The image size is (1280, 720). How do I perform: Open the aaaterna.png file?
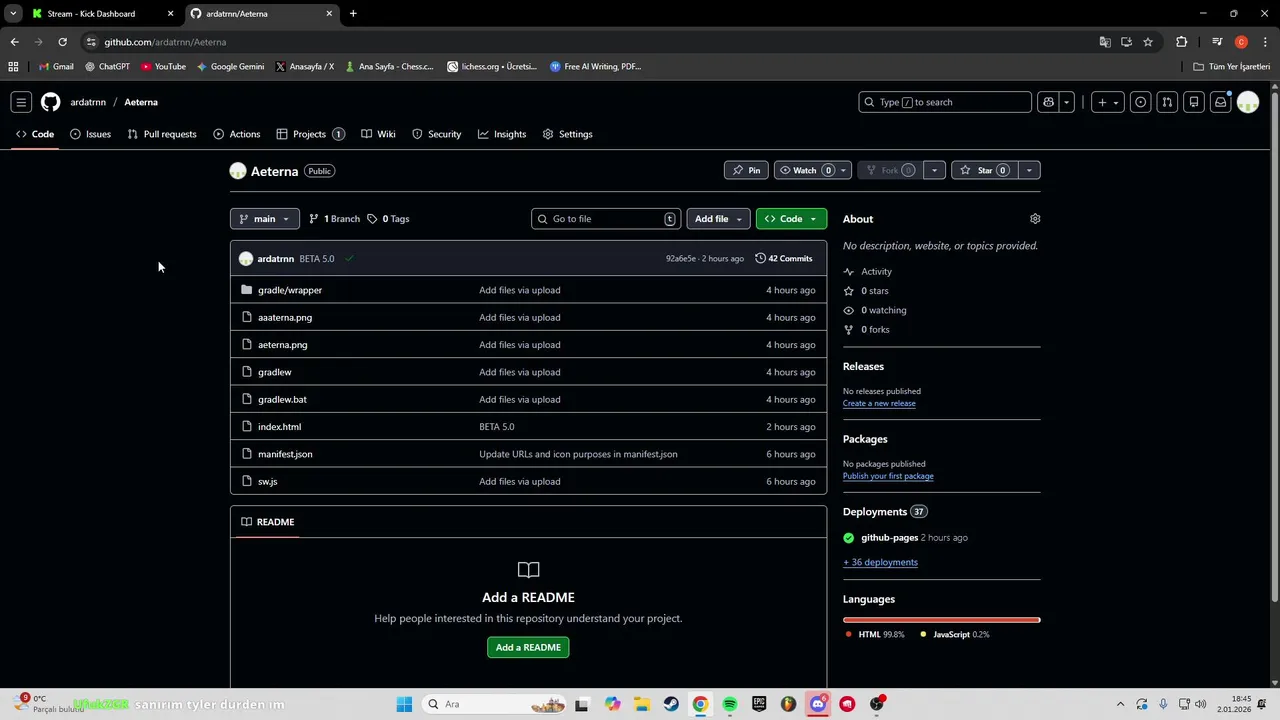click(285, 317)
